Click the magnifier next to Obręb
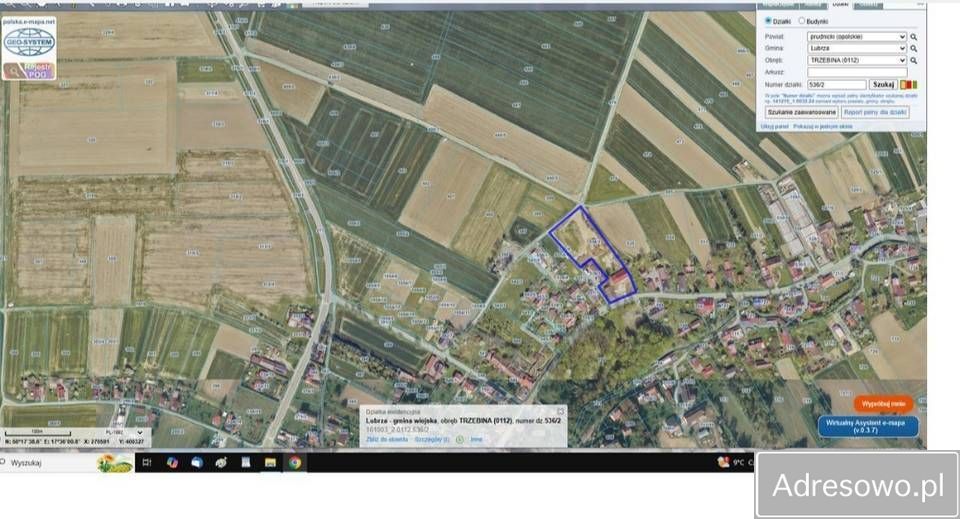The width and height of the screenshot is (960, 519). coord(913,61)
